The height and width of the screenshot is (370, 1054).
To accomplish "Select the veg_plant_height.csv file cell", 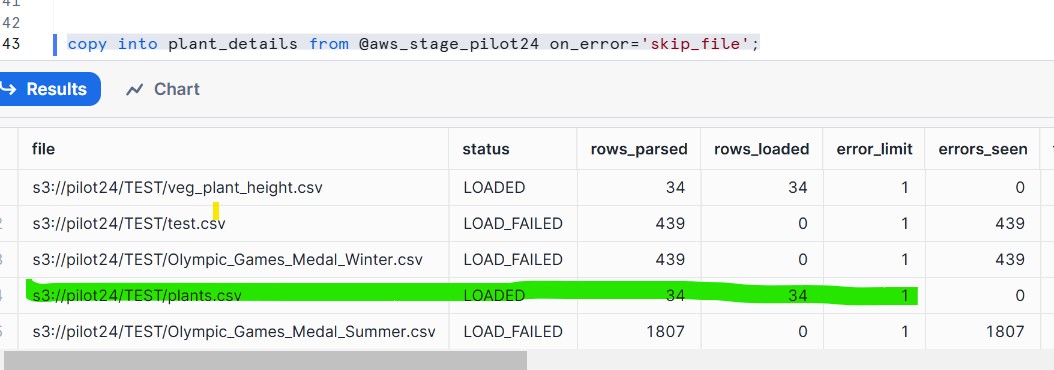I will click(x=233, y=188).
